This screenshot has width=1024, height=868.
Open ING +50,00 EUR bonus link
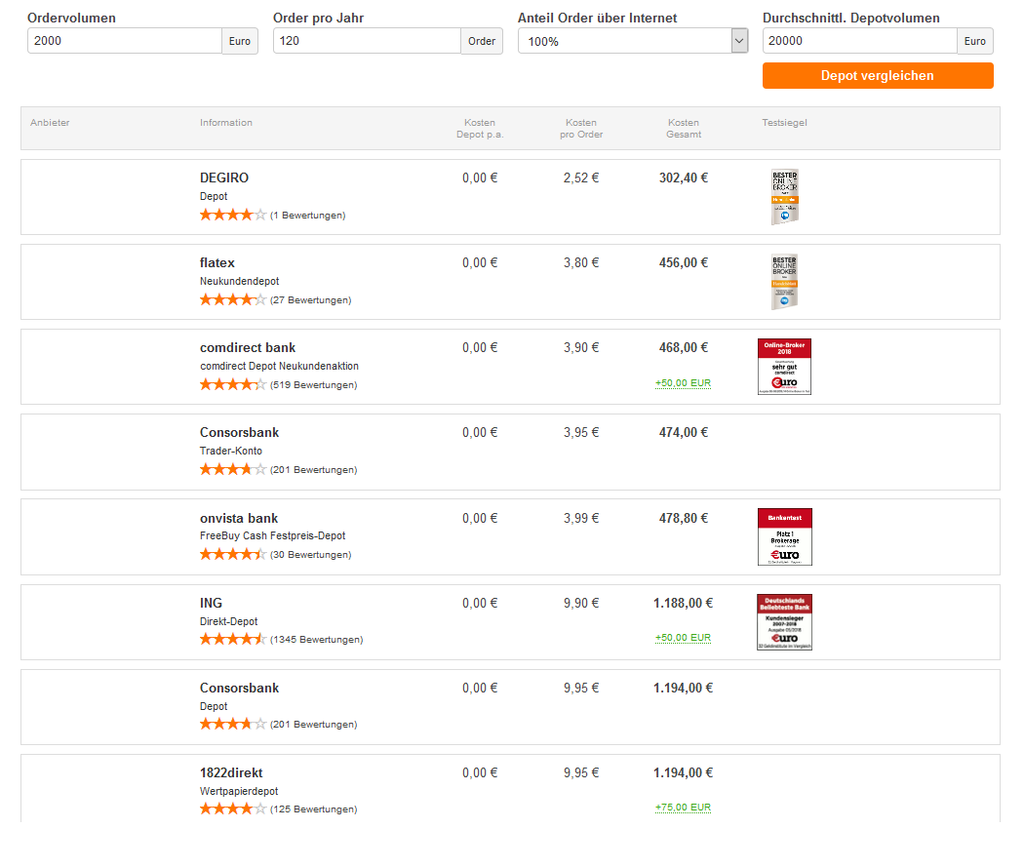click(683, 638)
